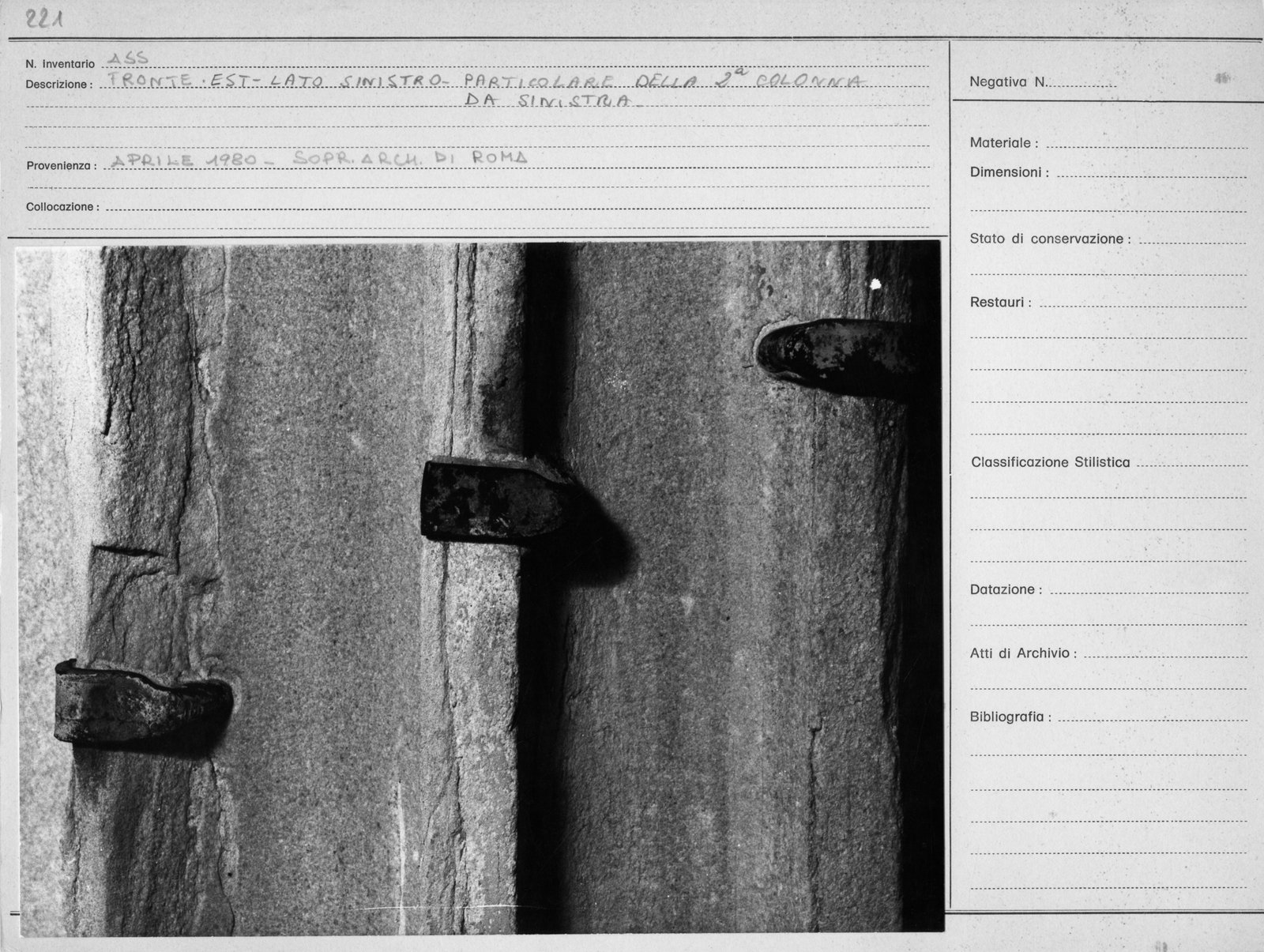Click handwritten 'APRILE 1980 - SOPR. ARCH. DI ROMA'
This screenshot has height=952, width=1264.
point(318,158)
